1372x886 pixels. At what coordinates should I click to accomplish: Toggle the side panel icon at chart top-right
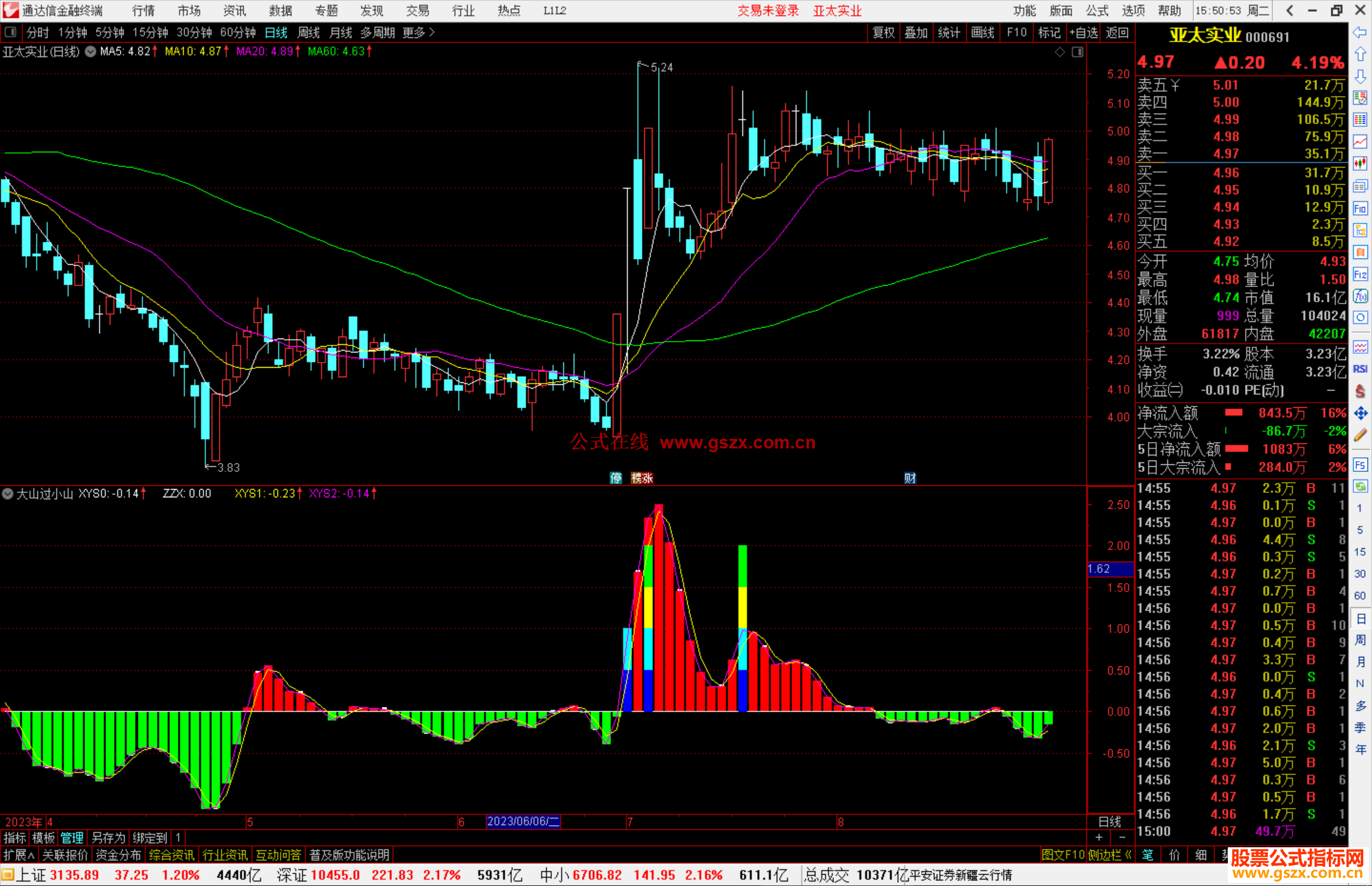click(1077, 52)
